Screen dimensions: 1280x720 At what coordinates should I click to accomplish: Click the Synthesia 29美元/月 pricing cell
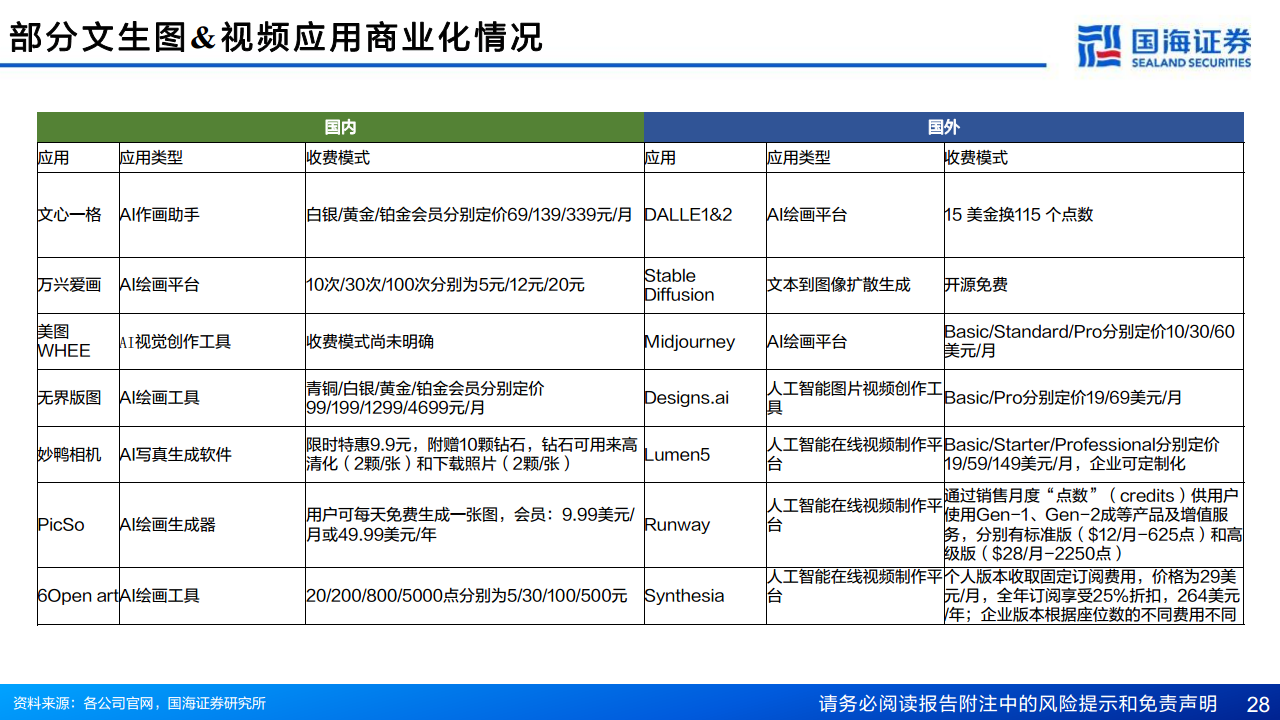1094,596
